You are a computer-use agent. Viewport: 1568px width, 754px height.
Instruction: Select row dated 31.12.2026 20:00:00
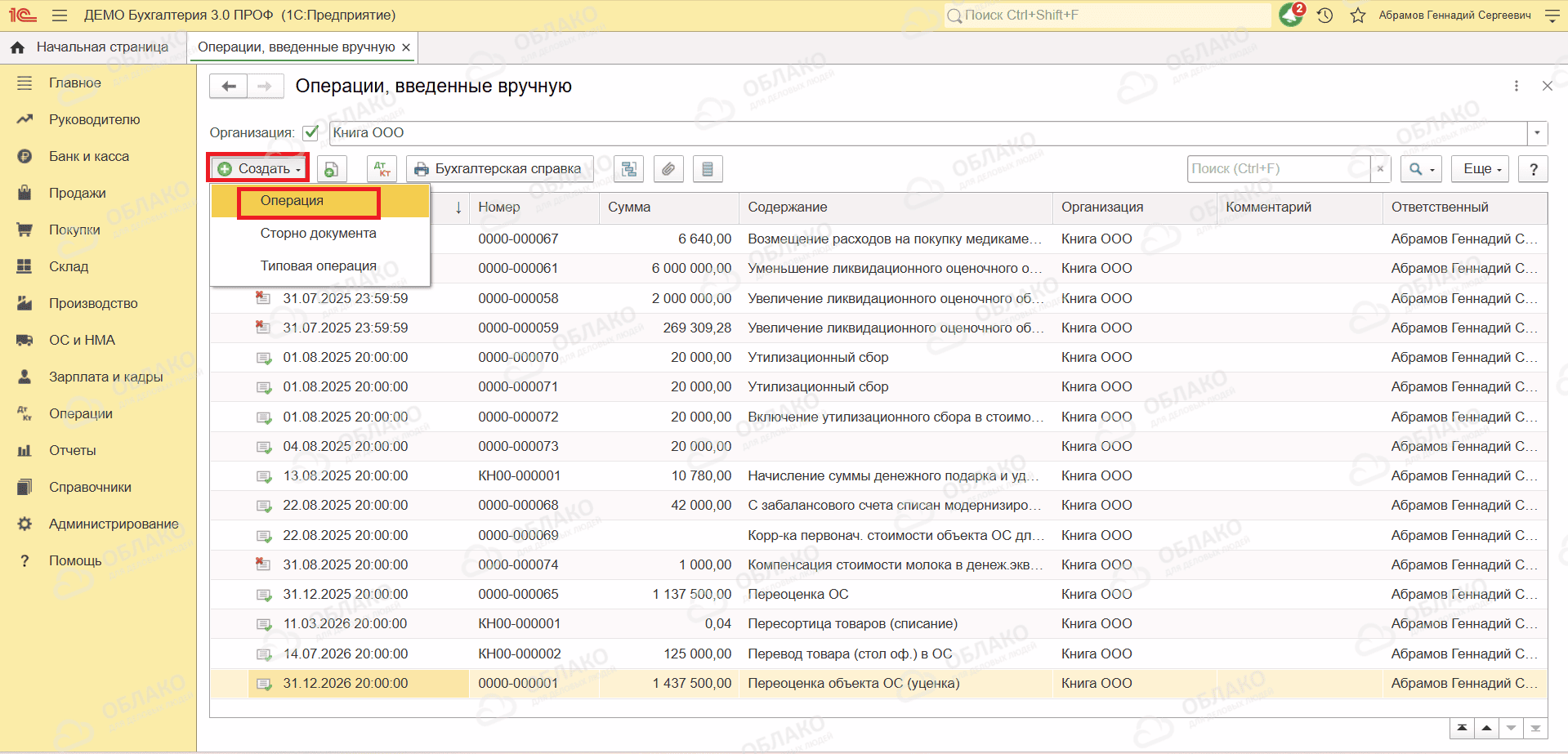(x=878, y=684)
